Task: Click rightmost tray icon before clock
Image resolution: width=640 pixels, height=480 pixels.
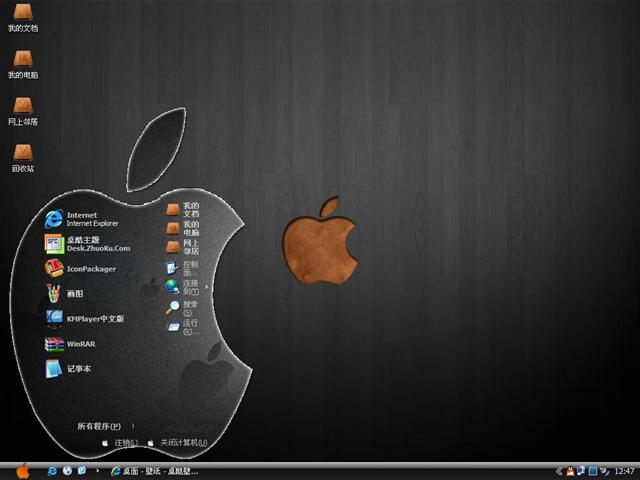Action: 604,471
